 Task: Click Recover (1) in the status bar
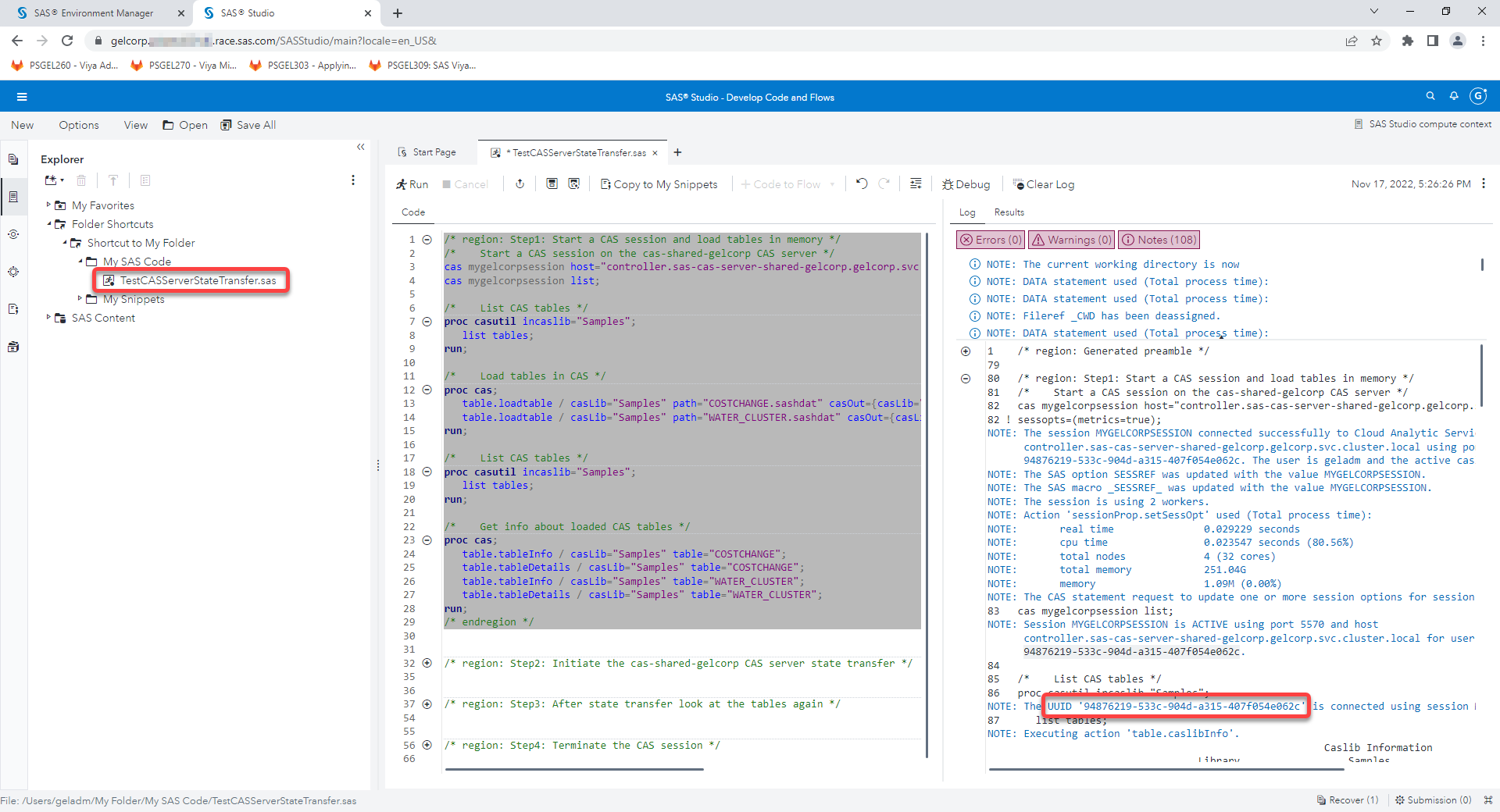[1348, 800]
